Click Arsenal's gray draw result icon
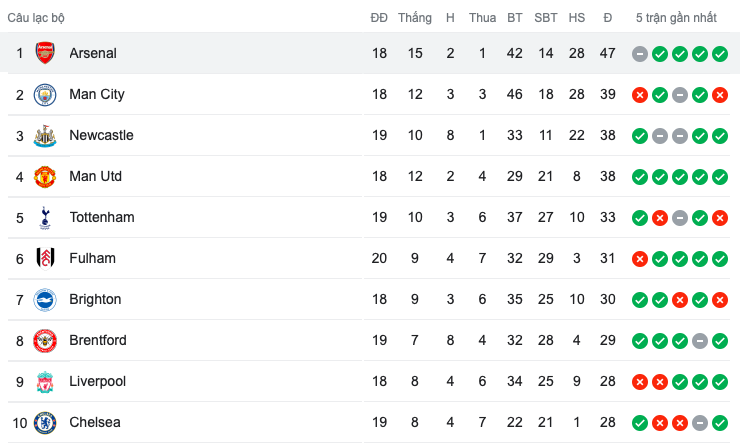The image size is (740, 443). [640, 54]
